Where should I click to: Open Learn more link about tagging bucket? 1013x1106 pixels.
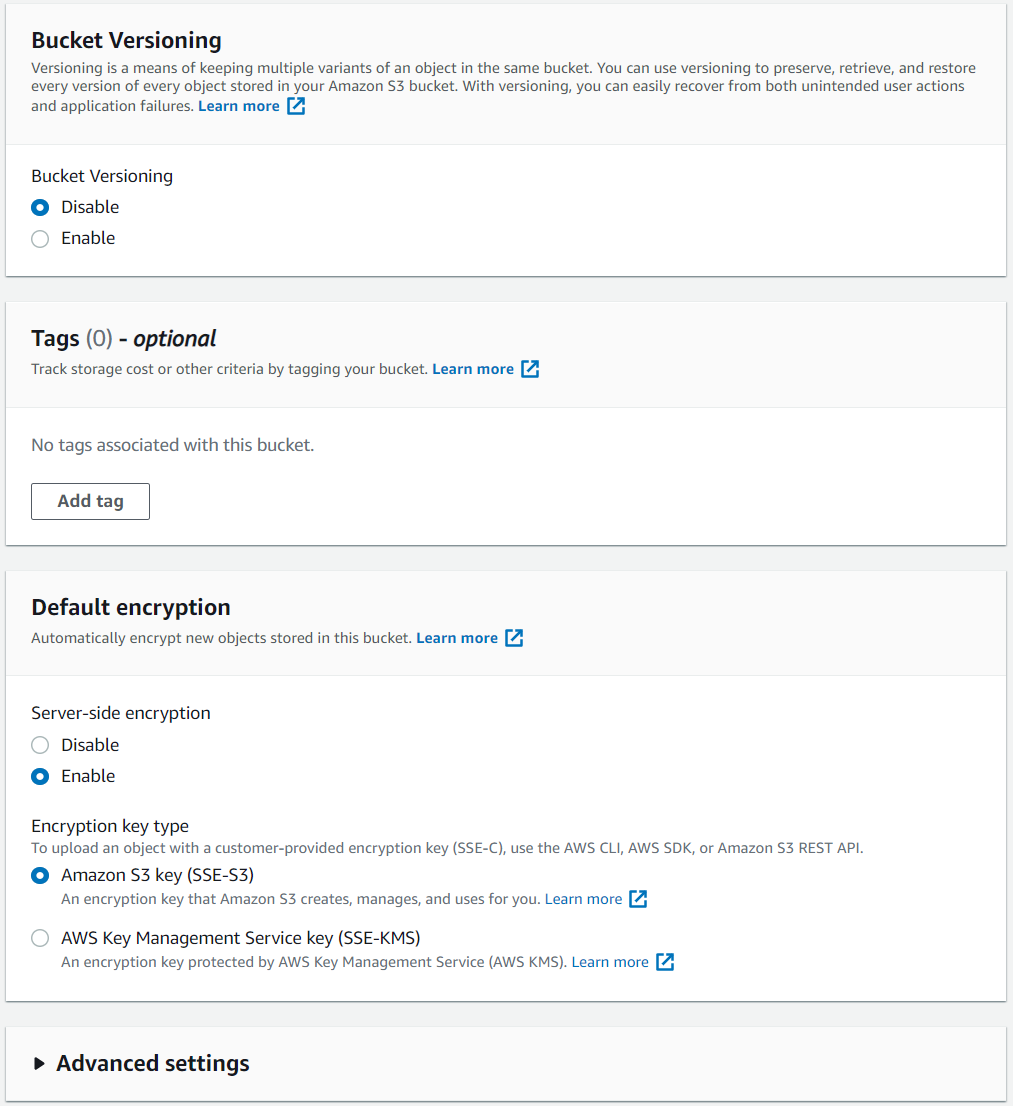473,369
